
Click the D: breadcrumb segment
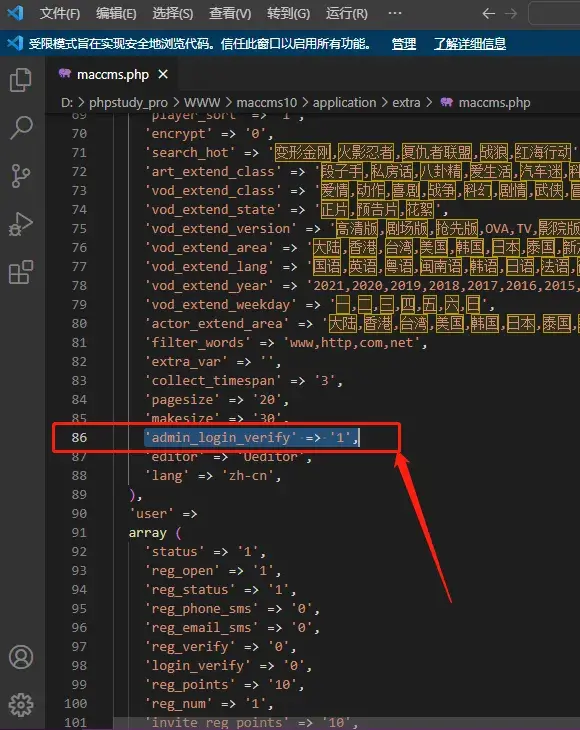click(x=67, y=102)
